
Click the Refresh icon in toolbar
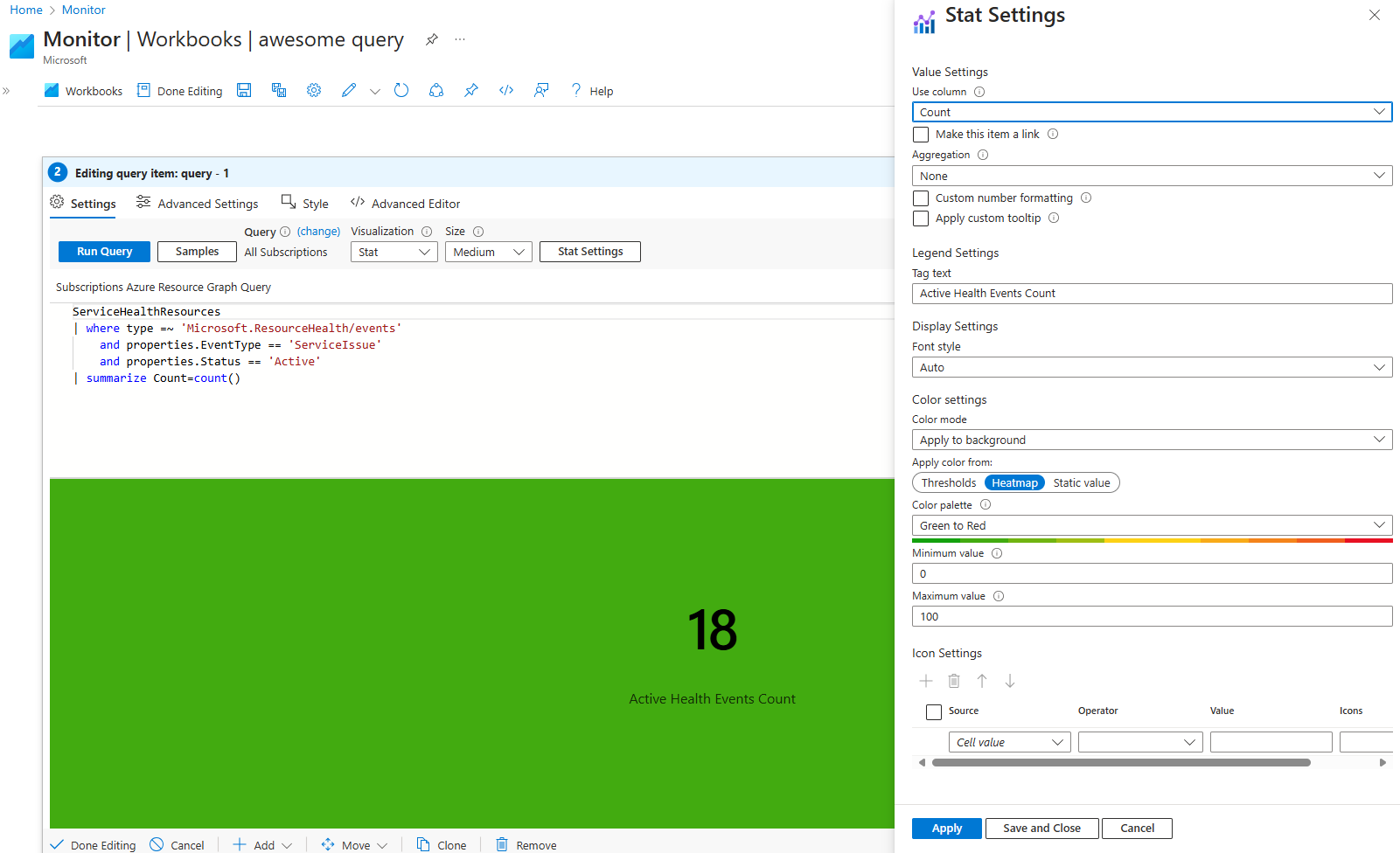(401, 90)
